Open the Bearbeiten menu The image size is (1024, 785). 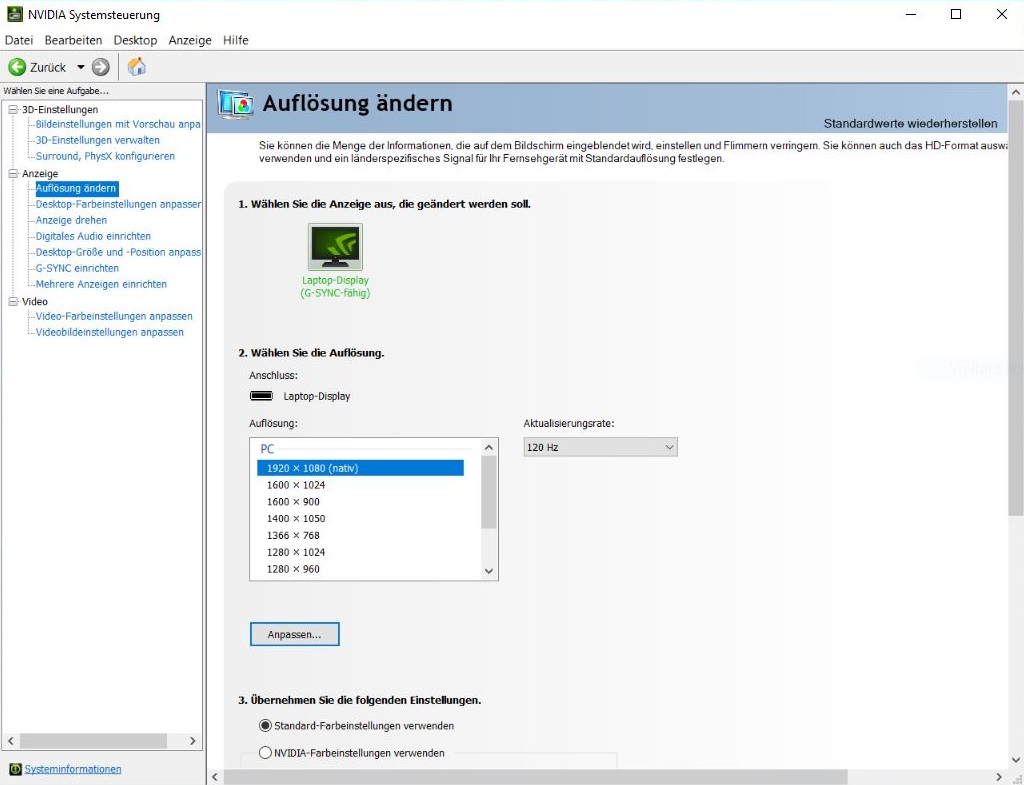(x=73, y=40)
